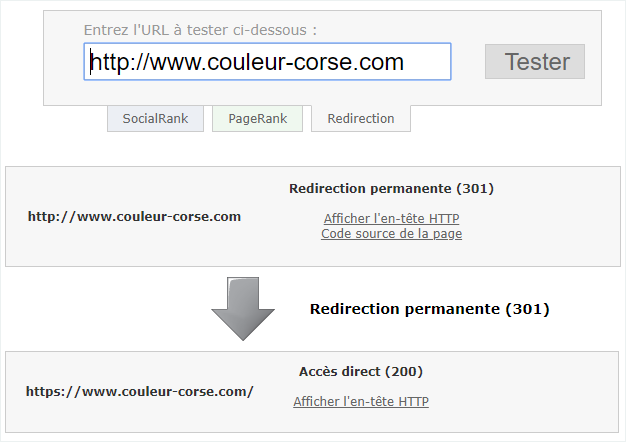Click the bold http://www.couleur-corse.com result text

pyautogui.click(x=134, y=216)
